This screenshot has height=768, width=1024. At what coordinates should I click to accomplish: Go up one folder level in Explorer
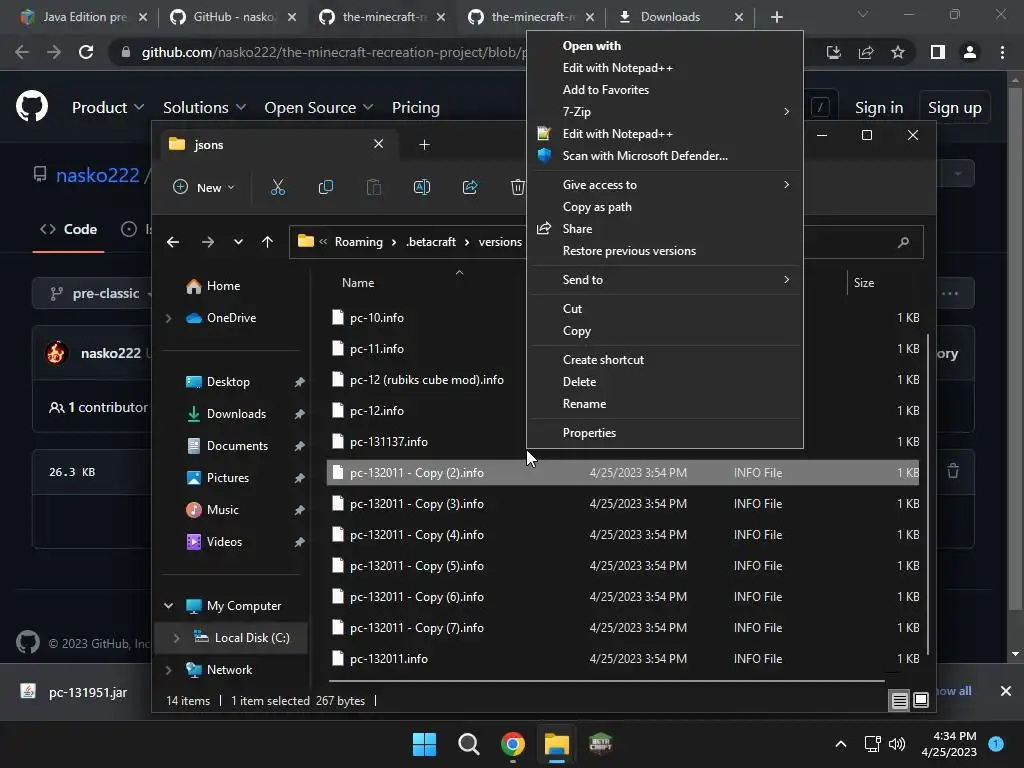pyautogui.click(x=267, y=242)
